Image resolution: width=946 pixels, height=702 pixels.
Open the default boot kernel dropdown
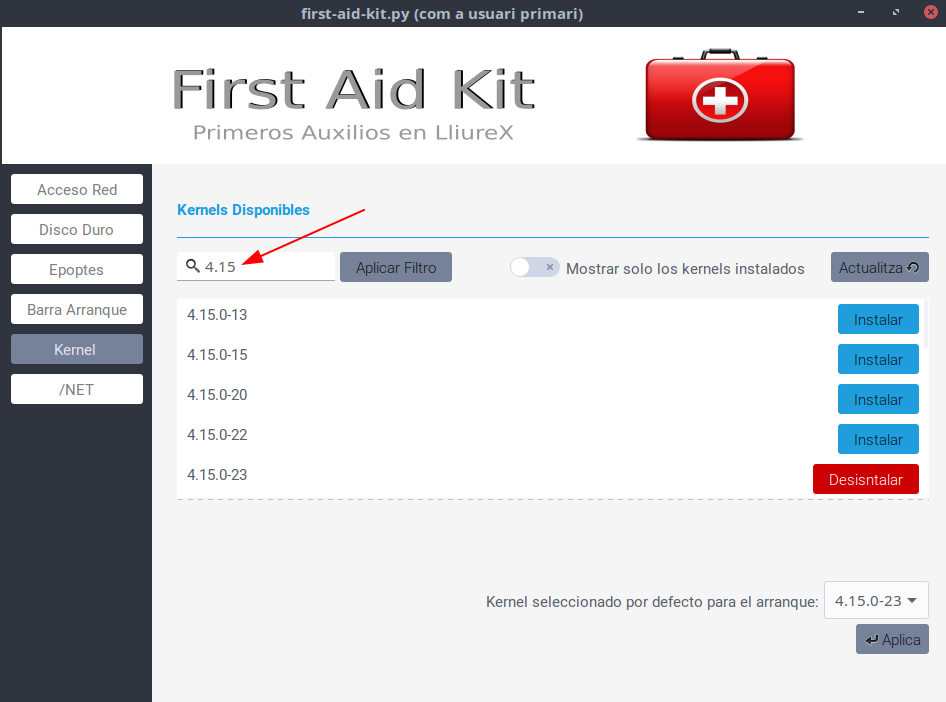click(x=876, y=600)
